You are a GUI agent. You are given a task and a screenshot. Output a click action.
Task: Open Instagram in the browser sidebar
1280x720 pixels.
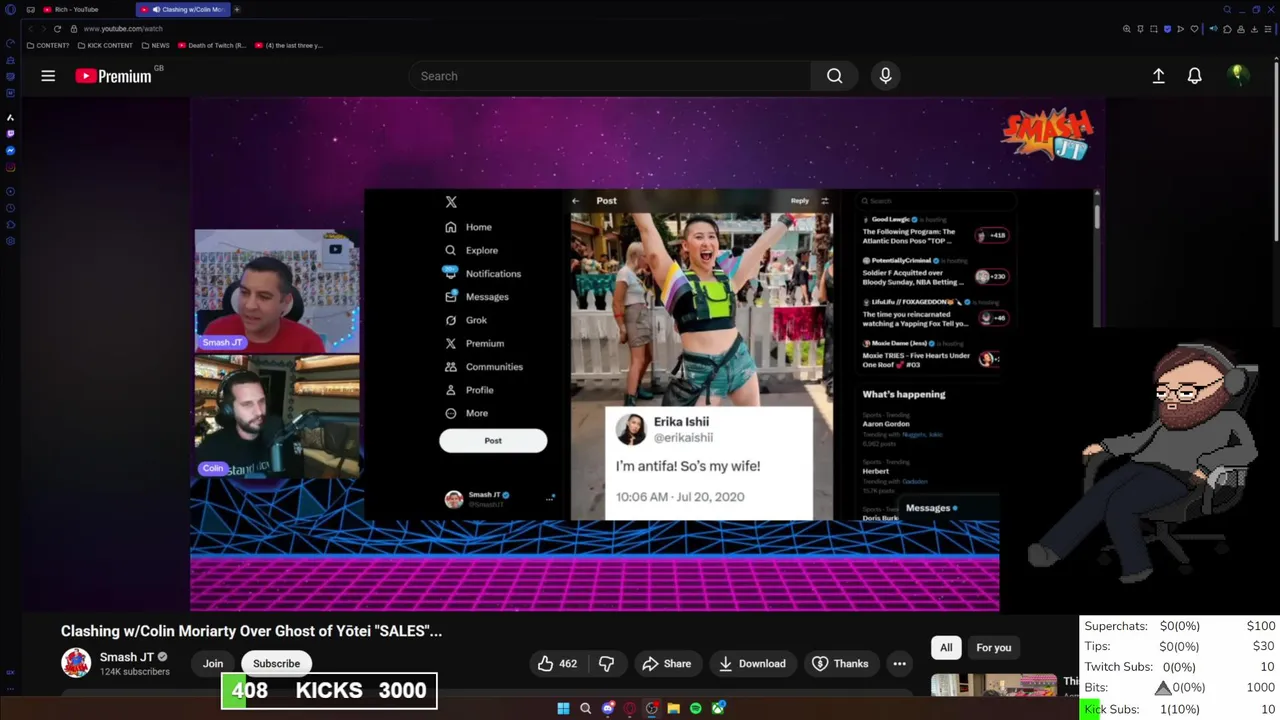click(x=11, y=167)
